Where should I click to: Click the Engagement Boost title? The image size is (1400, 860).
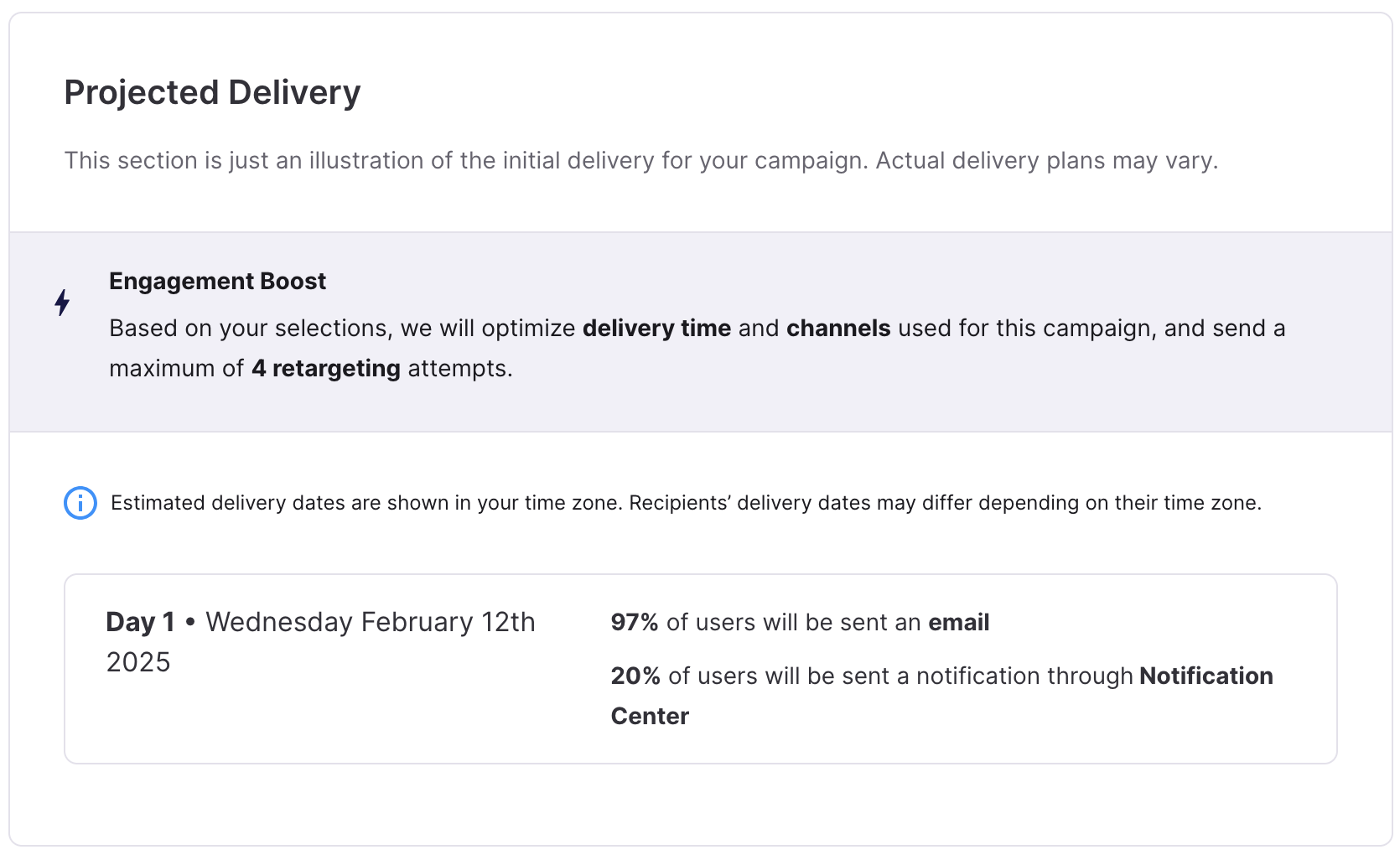[x=217, y=281]
